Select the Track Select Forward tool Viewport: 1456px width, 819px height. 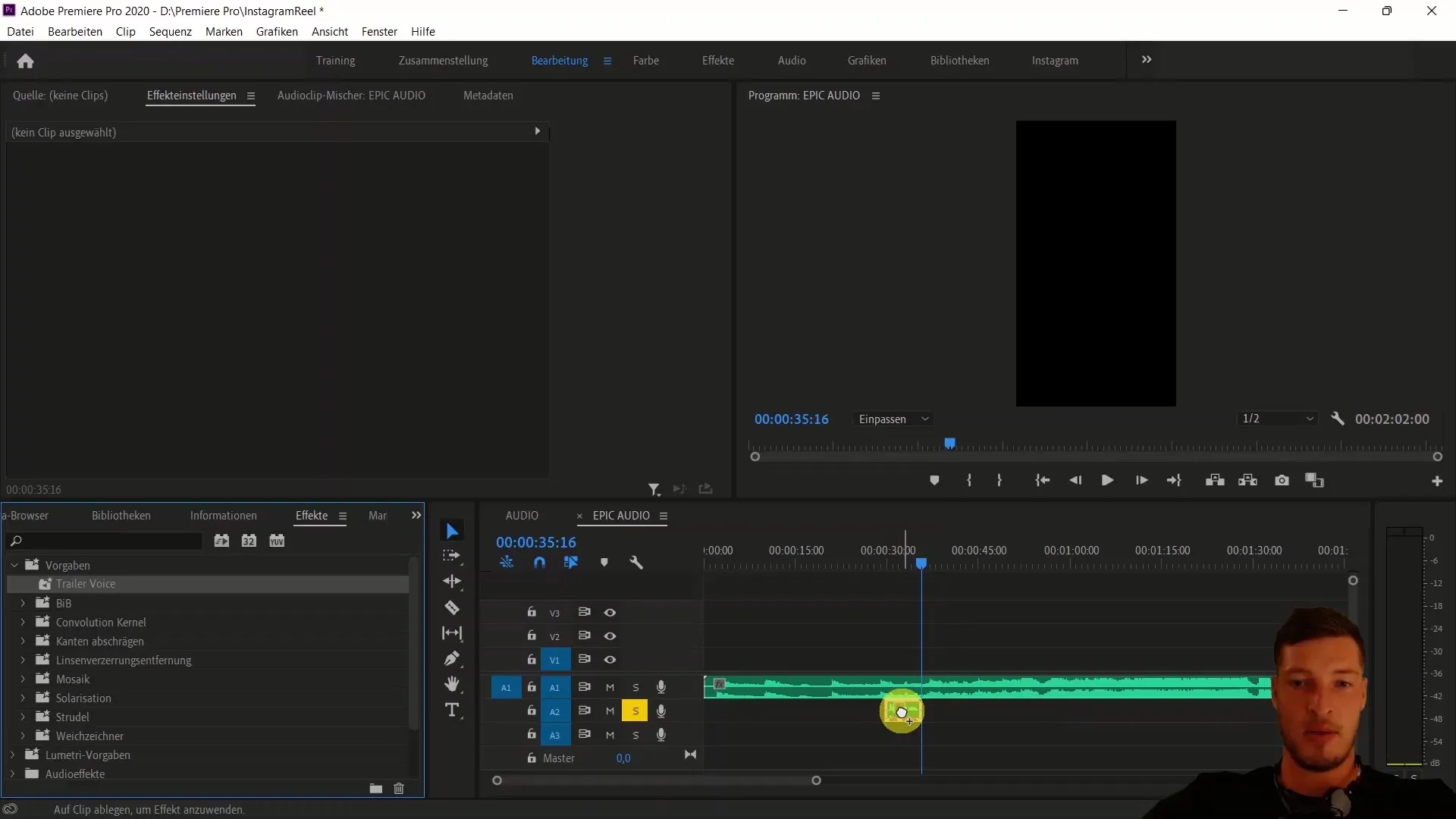click(452, 556)
